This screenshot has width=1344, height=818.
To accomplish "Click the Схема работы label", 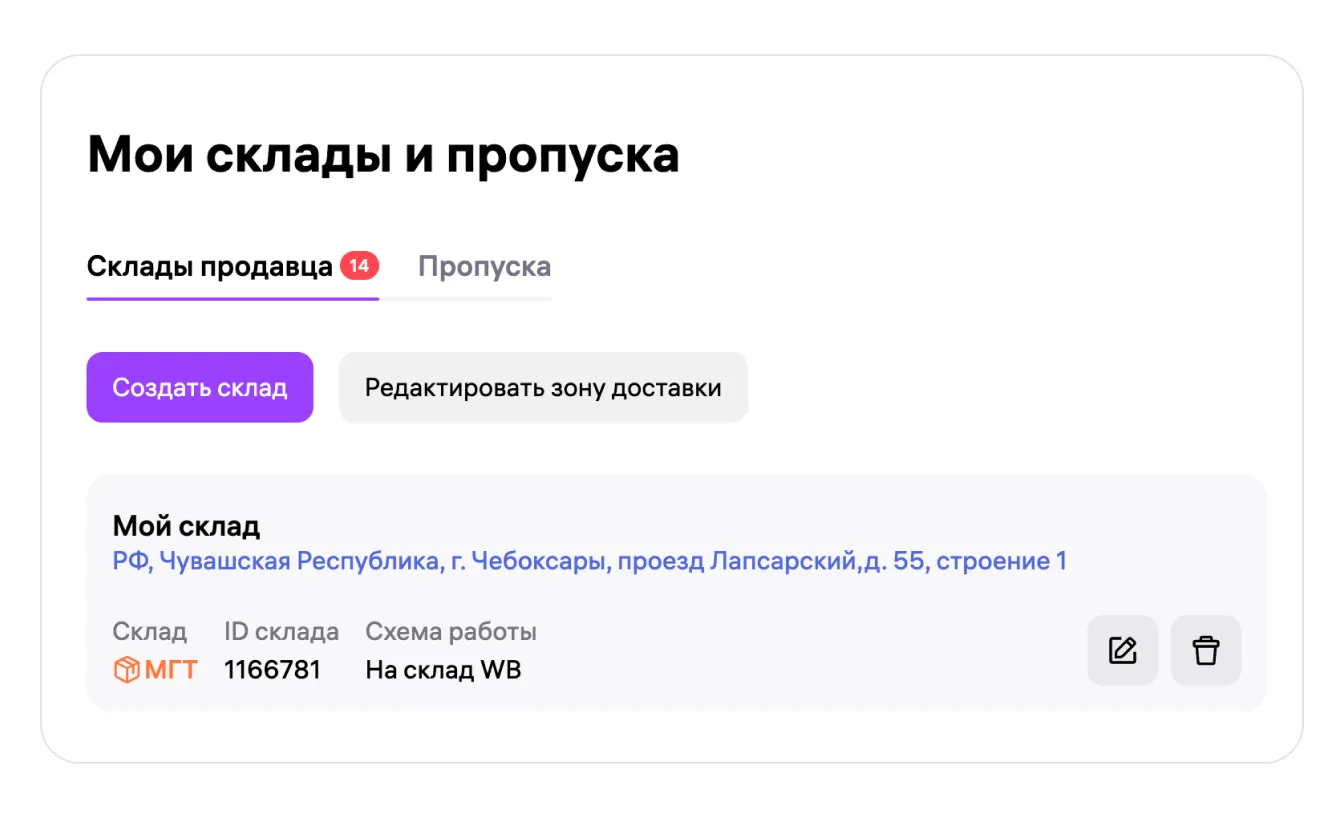I will point(451,632).
